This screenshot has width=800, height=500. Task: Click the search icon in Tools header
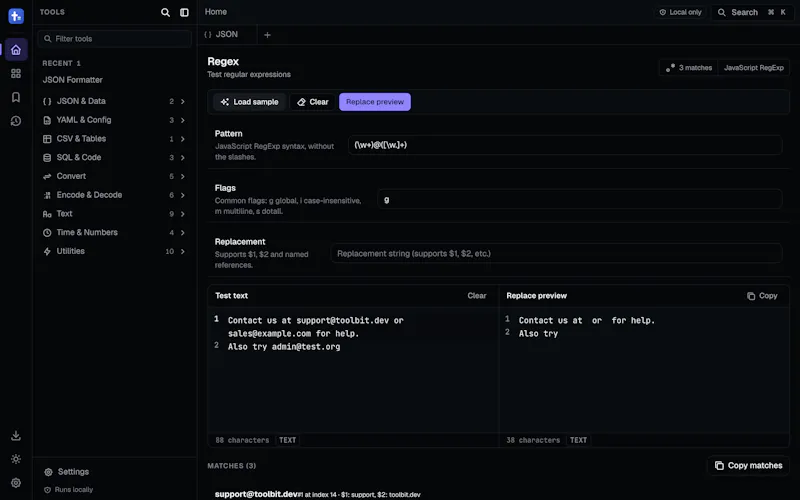tap(165, 12)
